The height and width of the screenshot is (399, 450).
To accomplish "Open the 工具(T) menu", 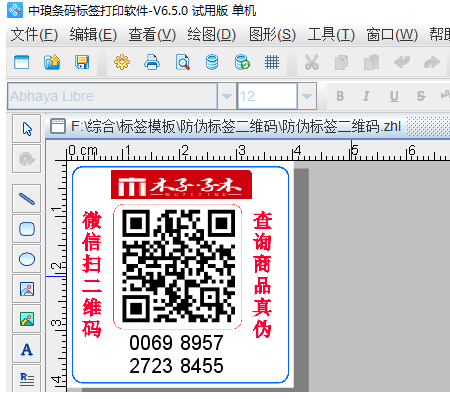I will [x=331, y=35].
